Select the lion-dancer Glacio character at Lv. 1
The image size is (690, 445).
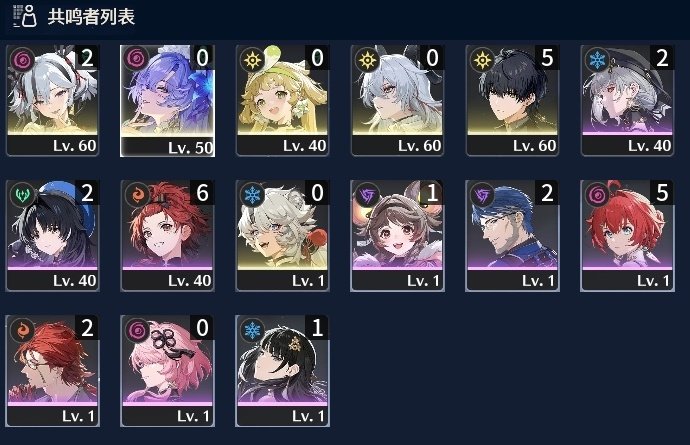point(282,235)
